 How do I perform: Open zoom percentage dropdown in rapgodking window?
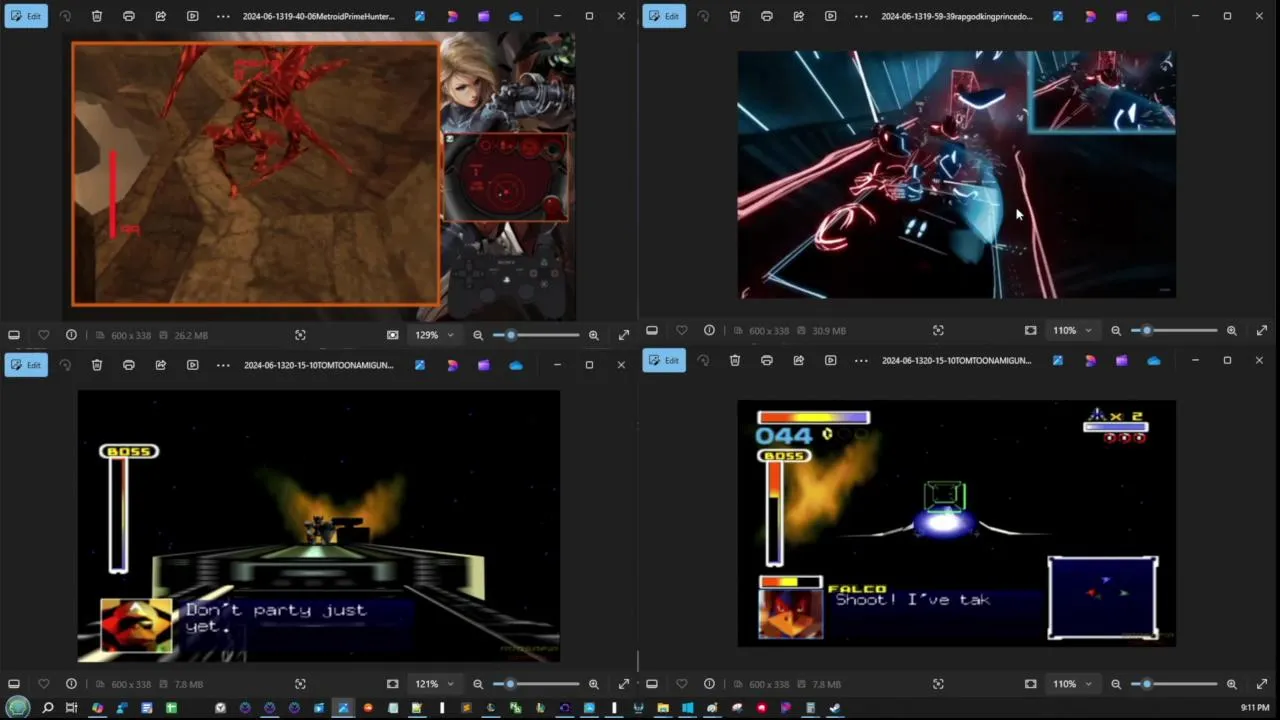pyautogui.click(x=1072, y=330)
